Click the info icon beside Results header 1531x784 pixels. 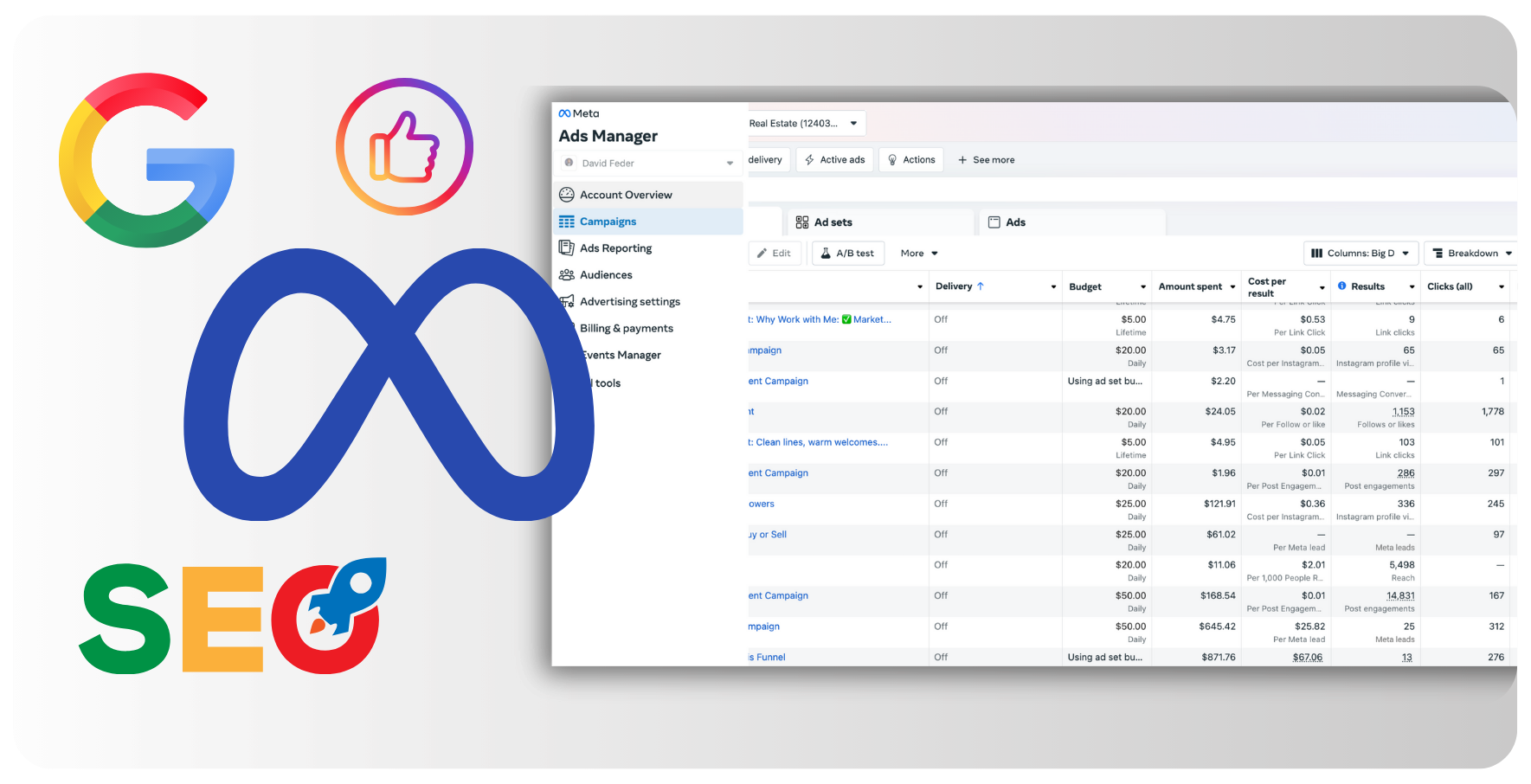pos(1342,286)
